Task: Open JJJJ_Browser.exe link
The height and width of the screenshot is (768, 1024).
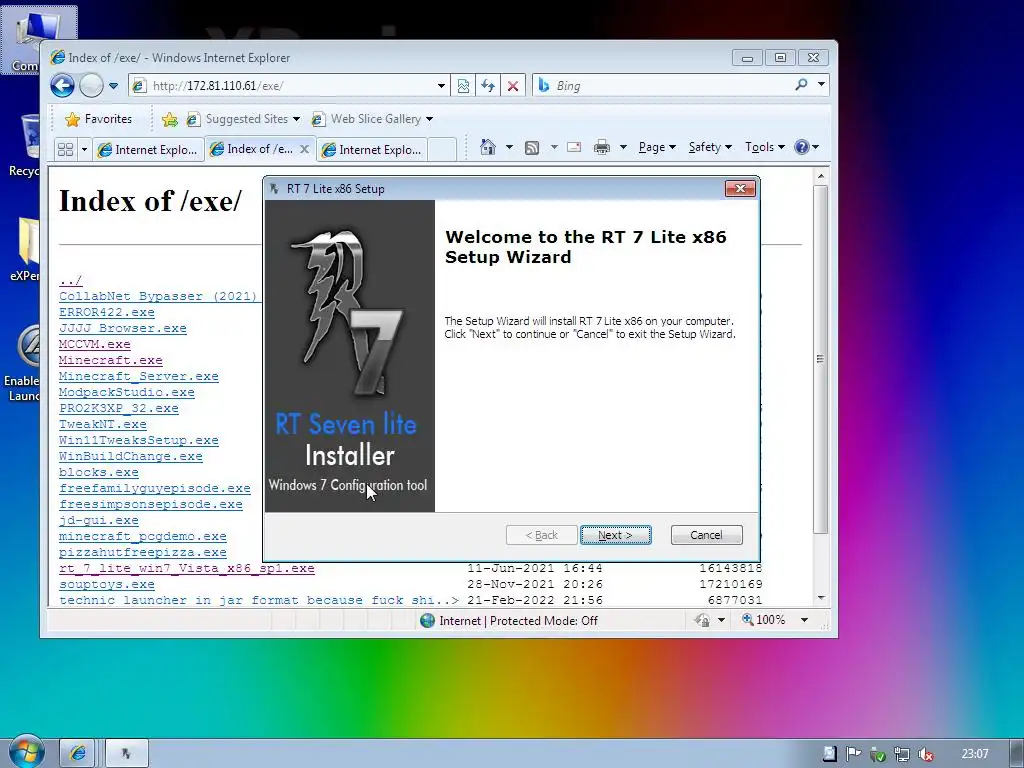Action: click(123, 328)
